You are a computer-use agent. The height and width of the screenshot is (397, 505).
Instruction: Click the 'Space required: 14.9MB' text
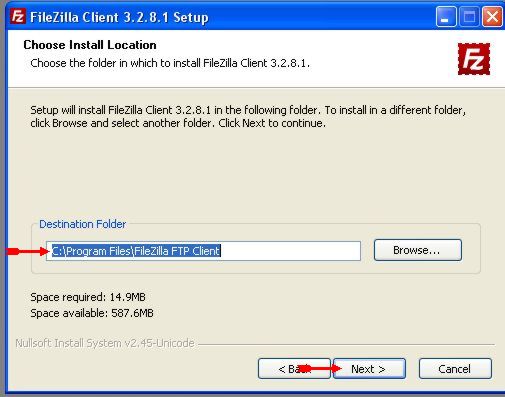point(88,297)
